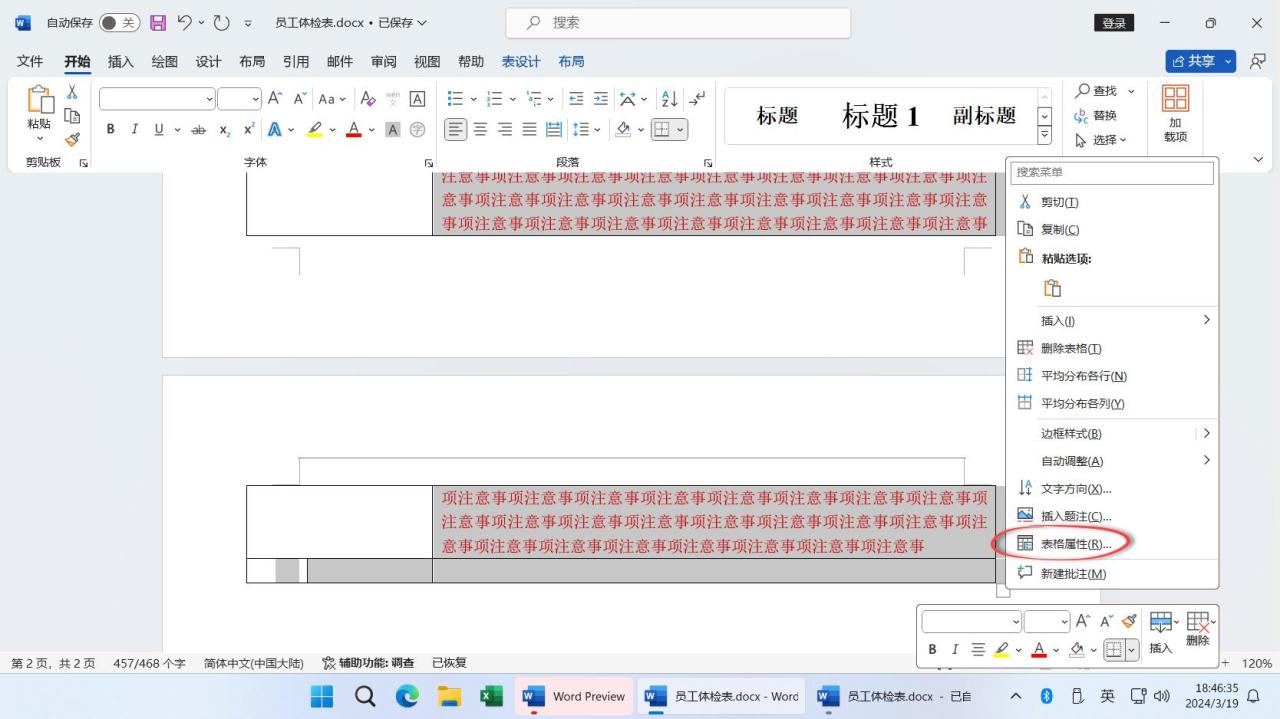Apply bullets using the bullet list icon
This screenshot has width=1280, height=719.
pyautogui.click(x=455, y=98)
